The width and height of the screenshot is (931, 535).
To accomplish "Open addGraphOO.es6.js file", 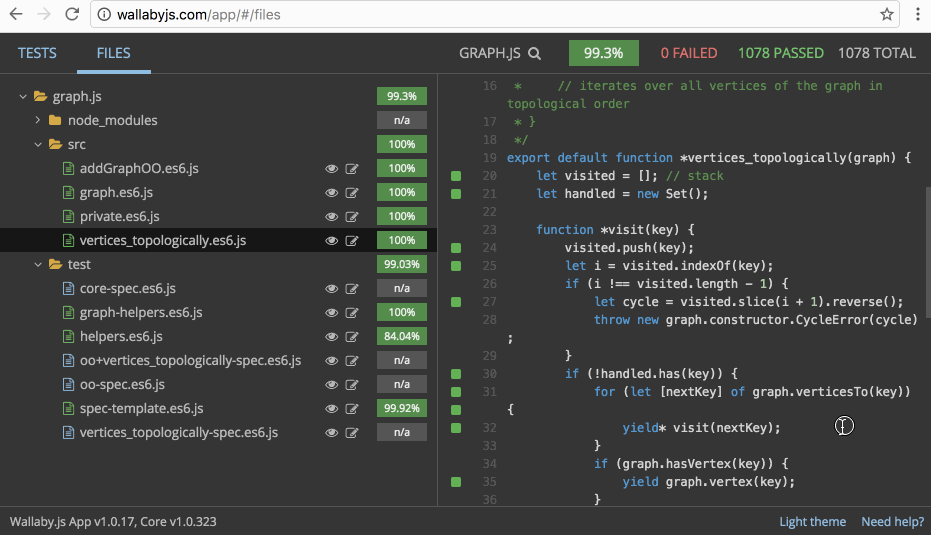I will click(139, 169).
